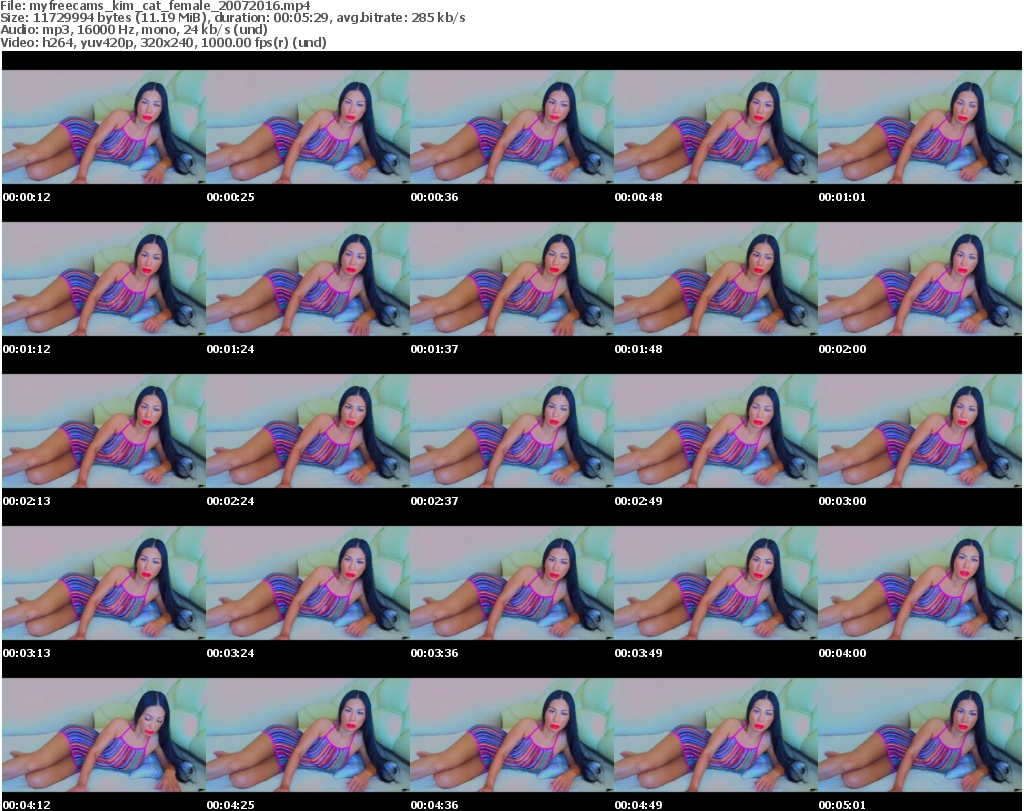Select the thumbnail frame at 00:03:00
This screenshot has height=811, width=1024.
point(920,431)
